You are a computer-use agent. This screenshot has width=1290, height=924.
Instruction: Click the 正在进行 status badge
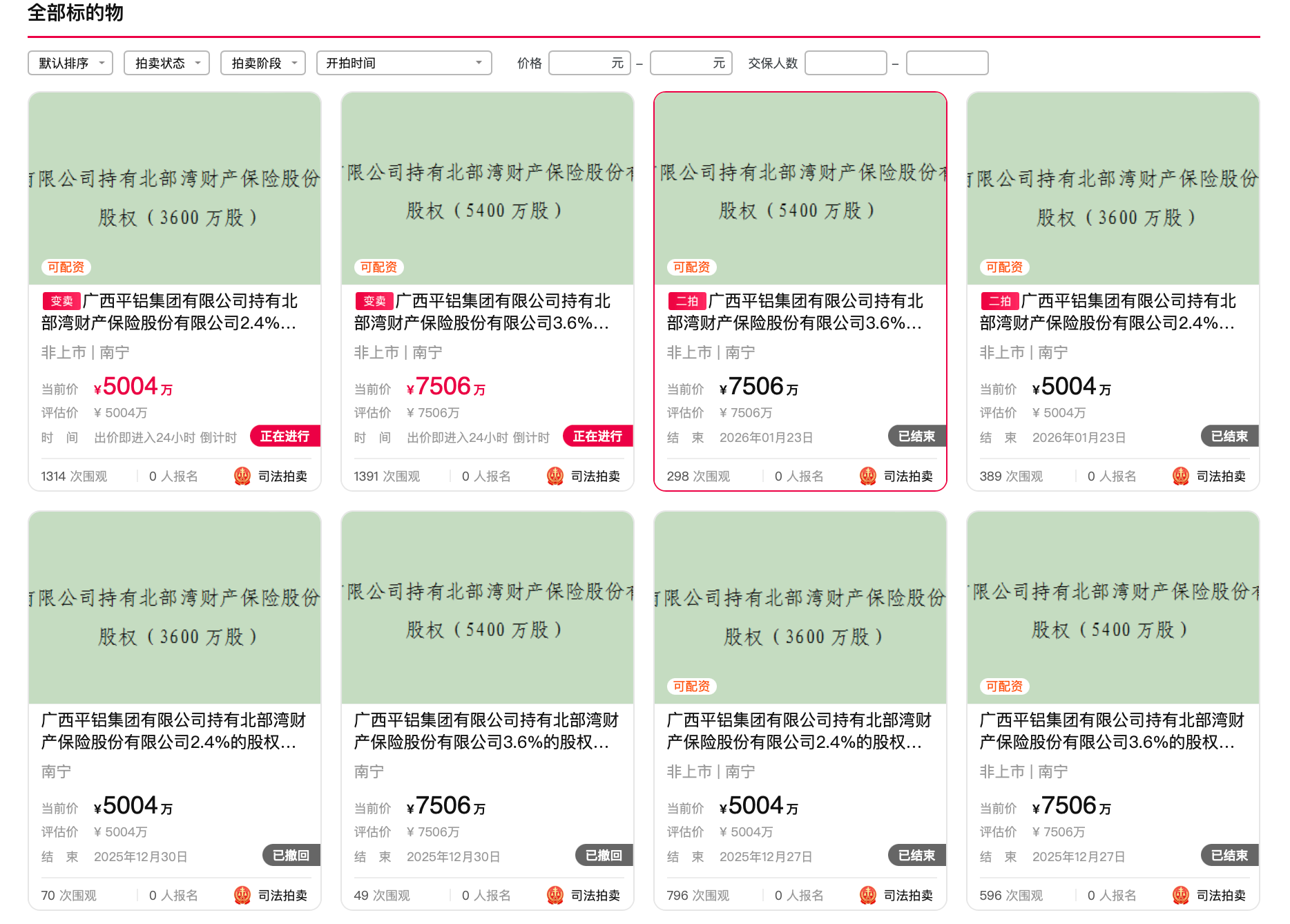click(x=285, y=436)
